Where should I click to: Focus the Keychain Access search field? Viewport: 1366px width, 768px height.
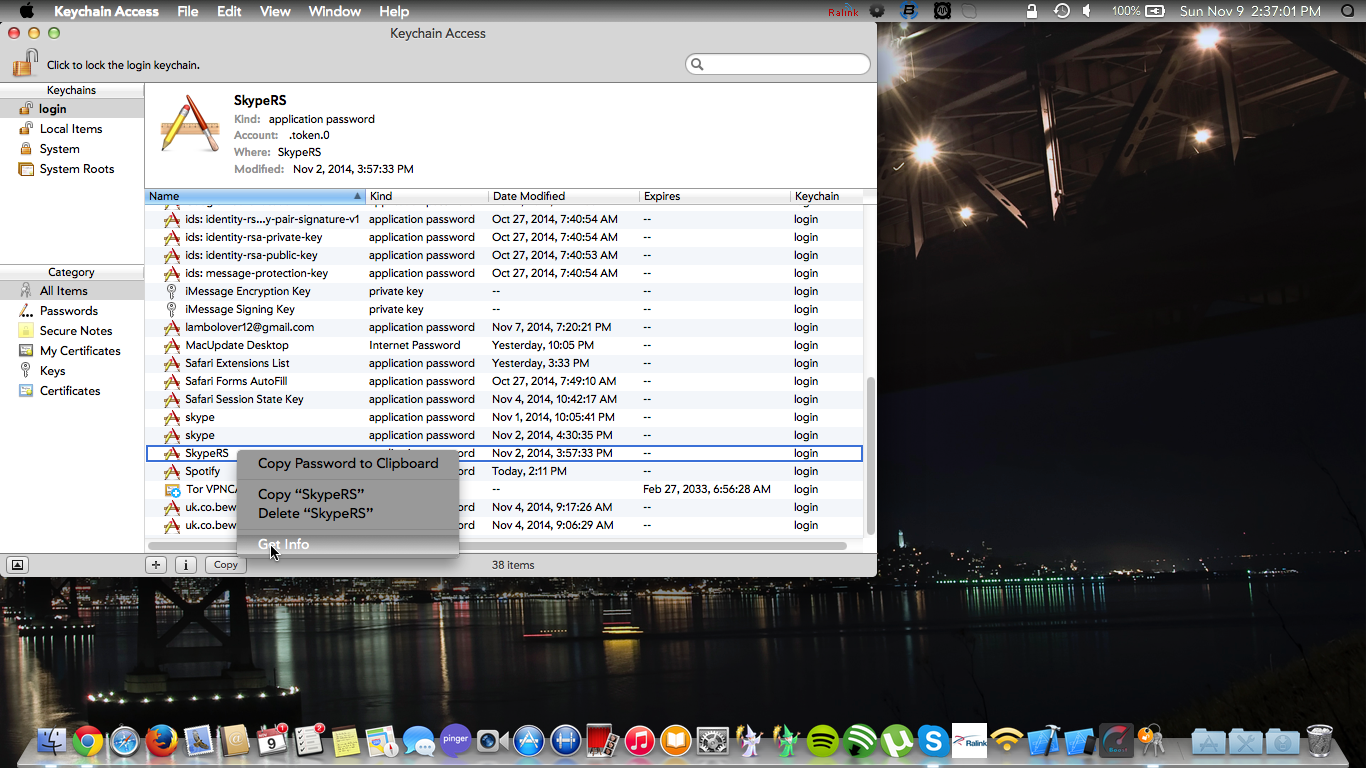(x=778, y=64)
